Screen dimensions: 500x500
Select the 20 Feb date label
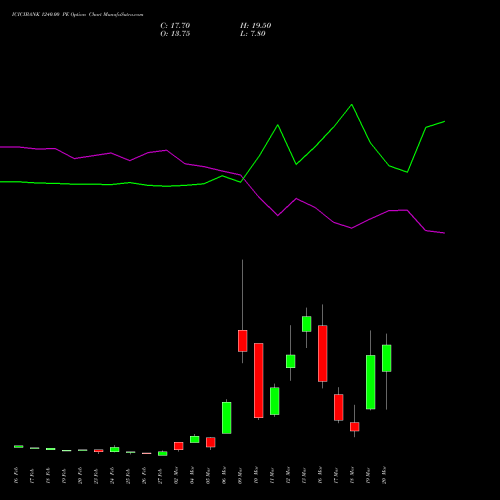pos(80,475)
